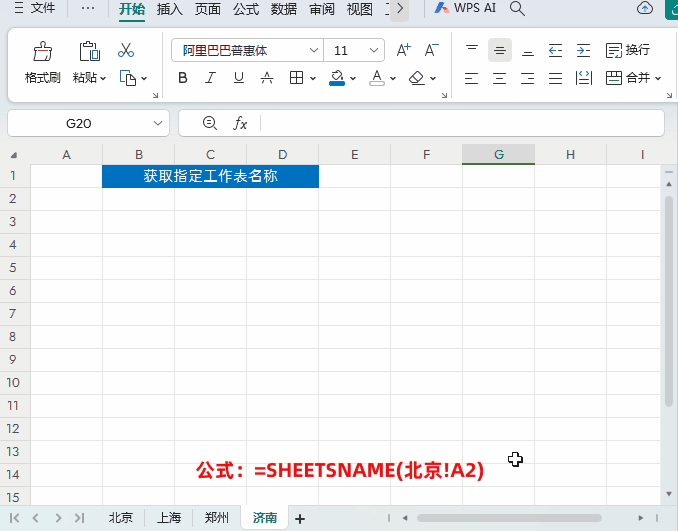This screenshot has width=678, height=531.
Task: Open the search magnifier icon
Action: coord(517,8)
